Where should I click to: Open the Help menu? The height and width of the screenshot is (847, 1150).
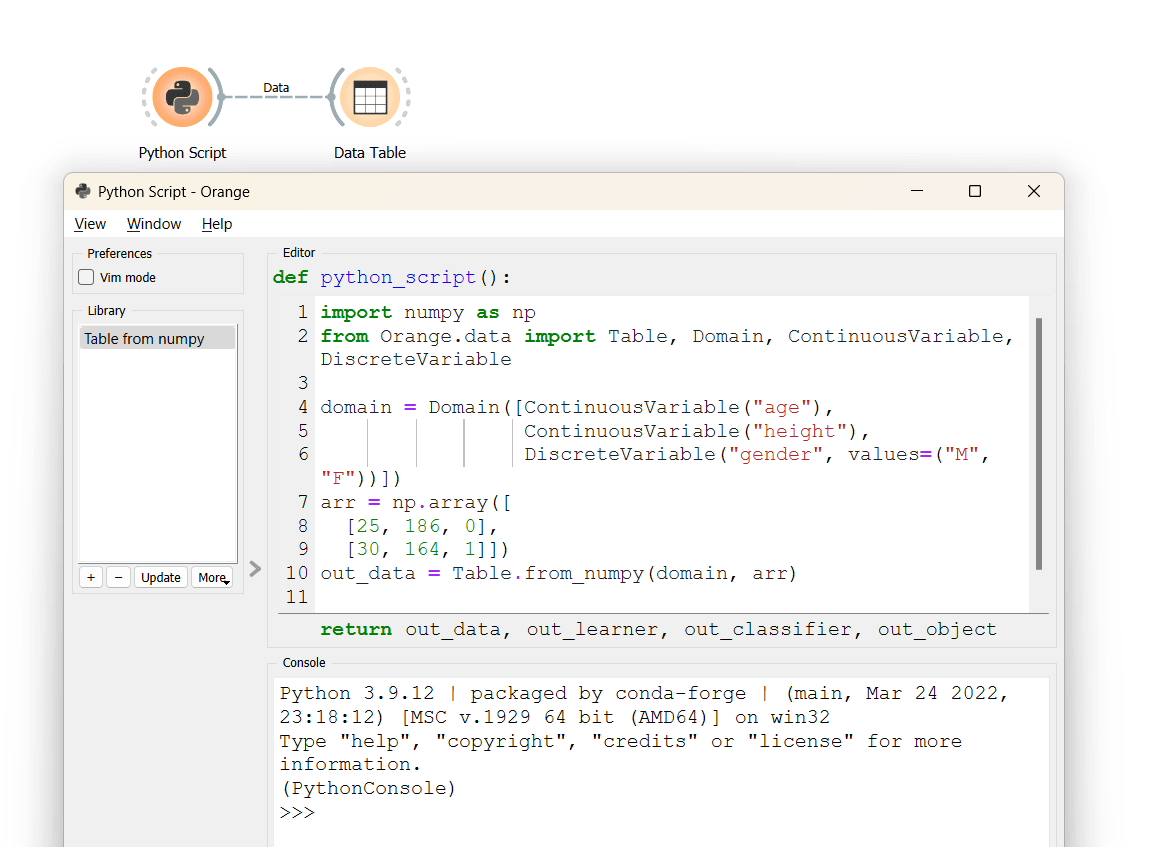(x=217, y=224)
